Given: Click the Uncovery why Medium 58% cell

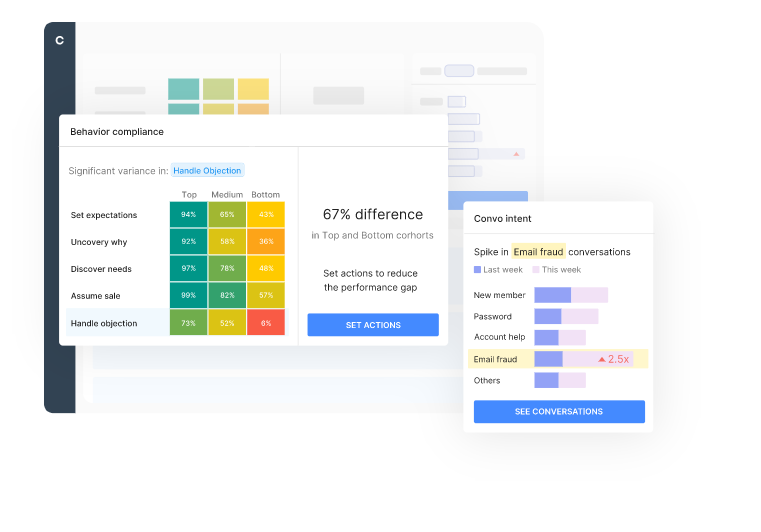Looking at the screenshot, I should pyautogui.click(x=227, y=241).
